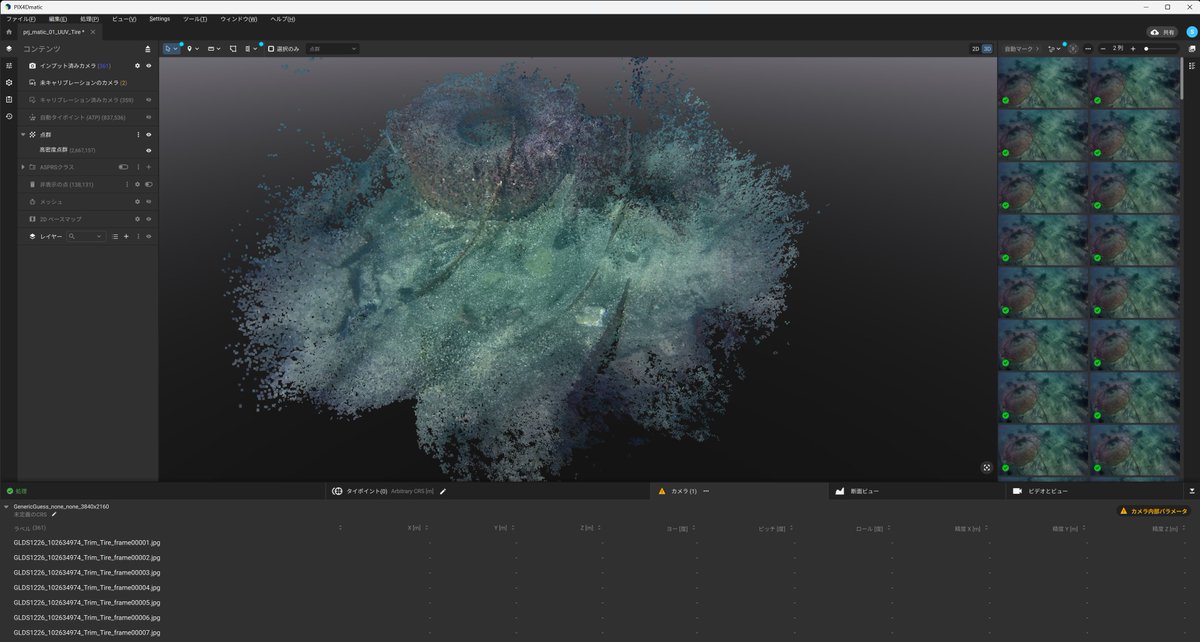This screenshot has height=642, width=1200.
Task: Open settings gear for インプット済みカメラ
Action: tap(138, 66)
